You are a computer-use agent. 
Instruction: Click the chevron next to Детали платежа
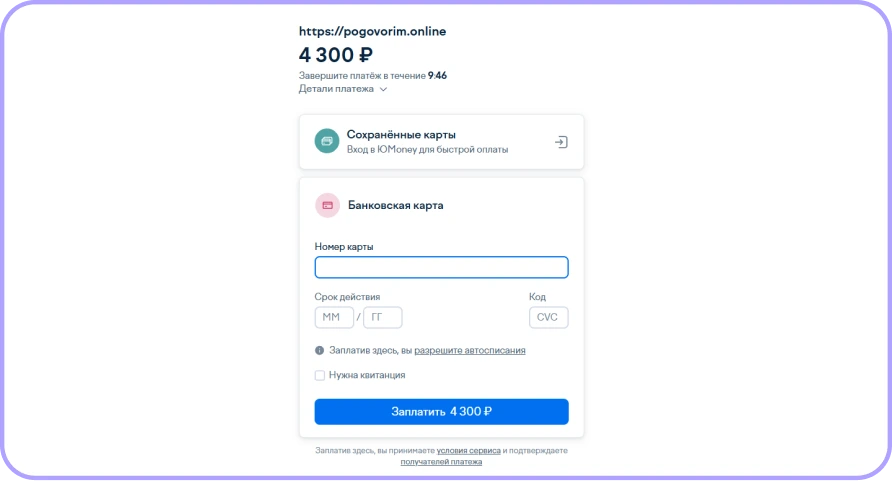(383, 89)
